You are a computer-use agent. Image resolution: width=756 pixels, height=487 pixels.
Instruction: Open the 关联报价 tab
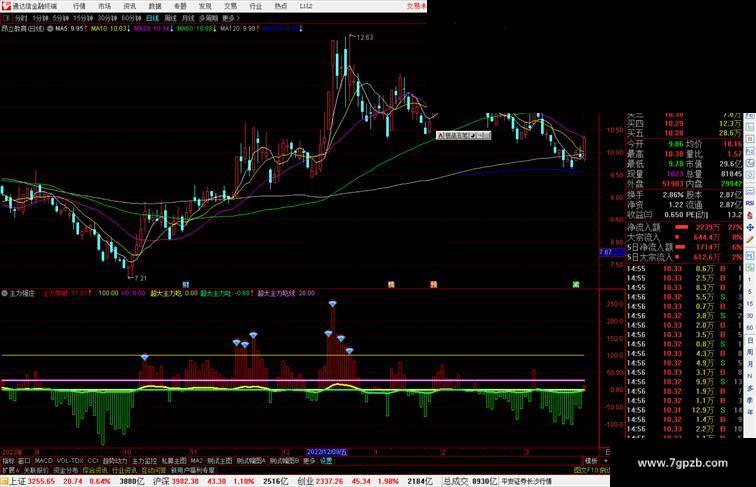point(36,470)
